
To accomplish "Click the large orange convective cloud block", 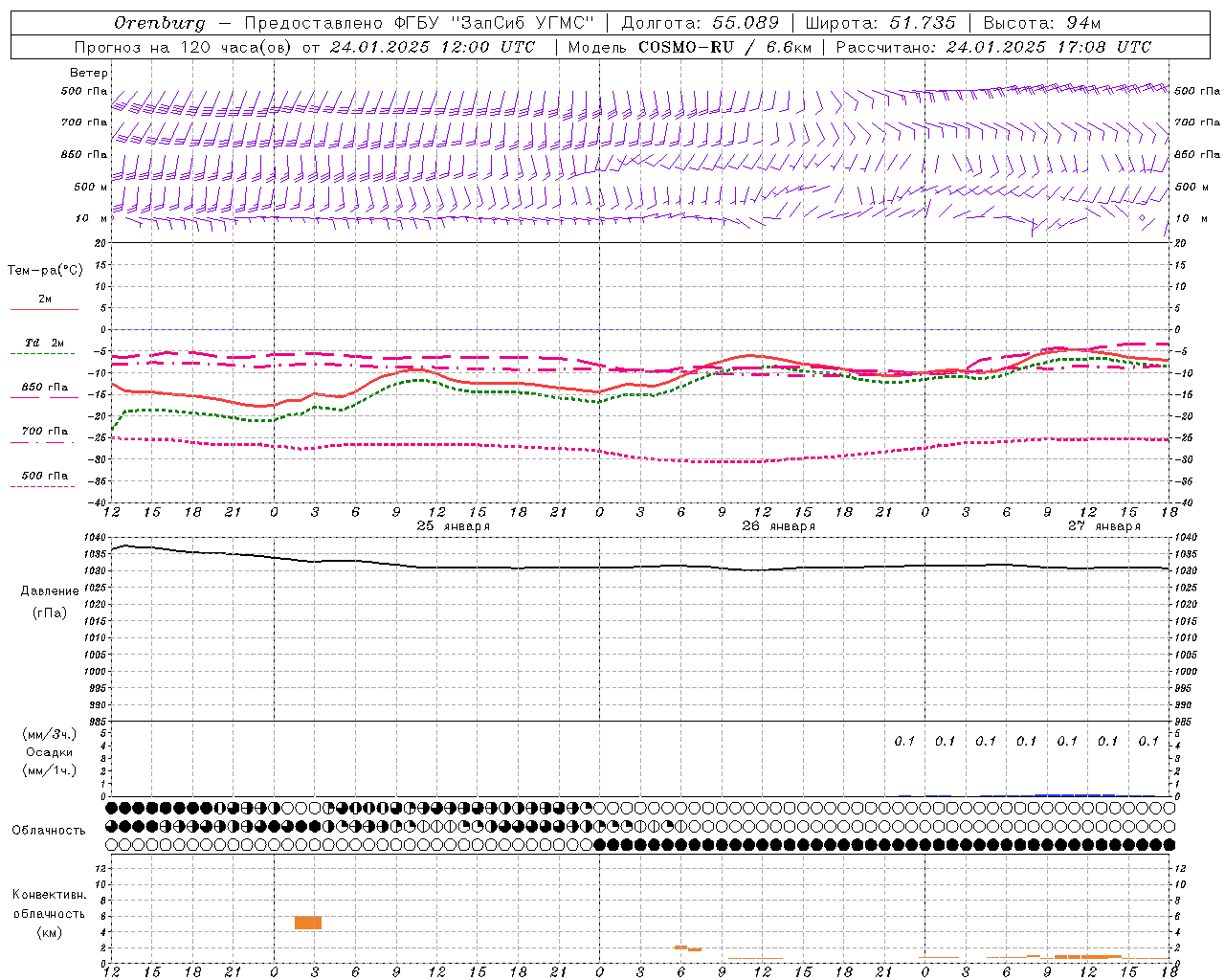I will coord(308,923).
